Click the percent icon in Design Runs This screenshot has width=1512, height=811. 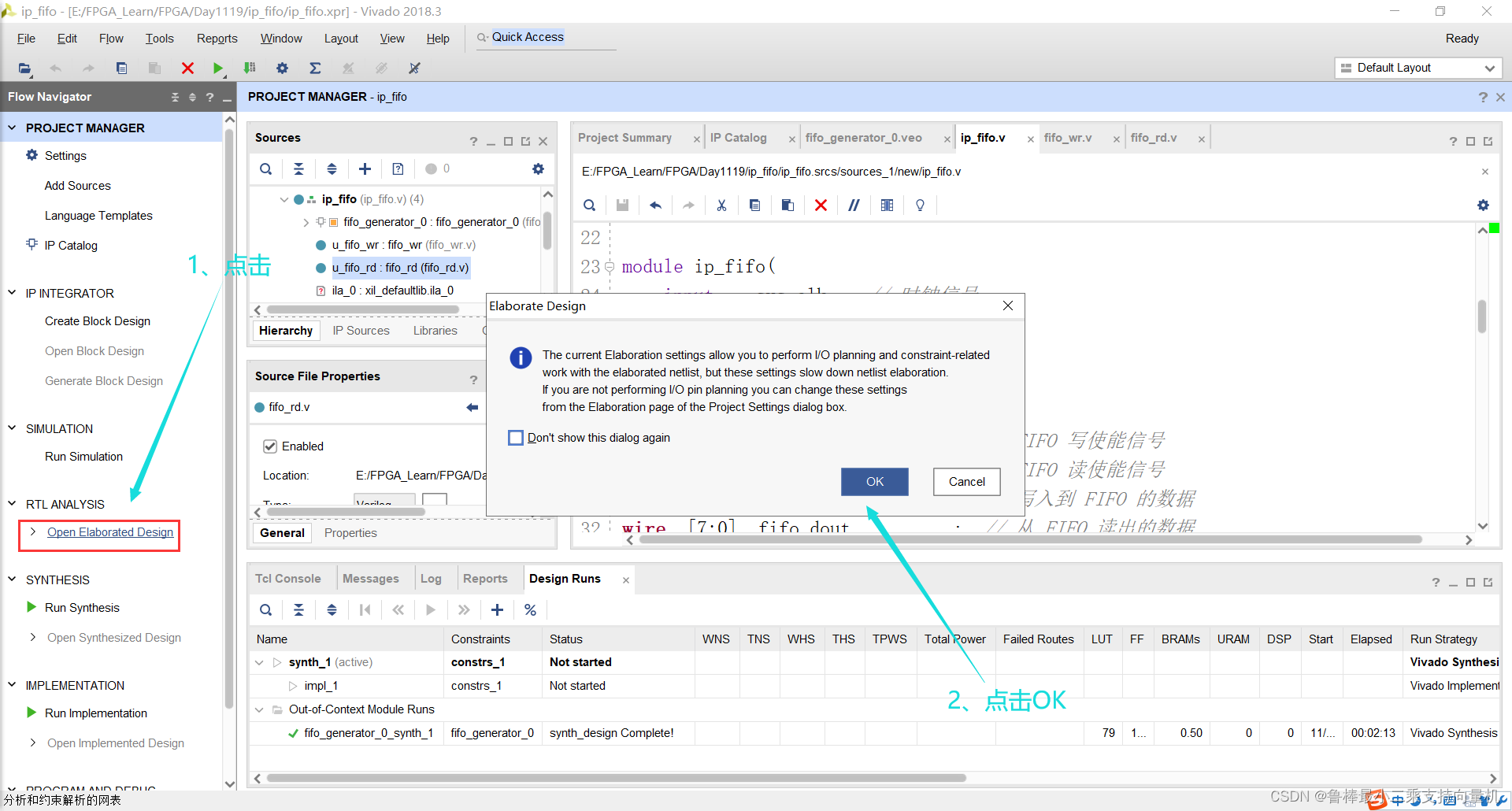point(530,609)
